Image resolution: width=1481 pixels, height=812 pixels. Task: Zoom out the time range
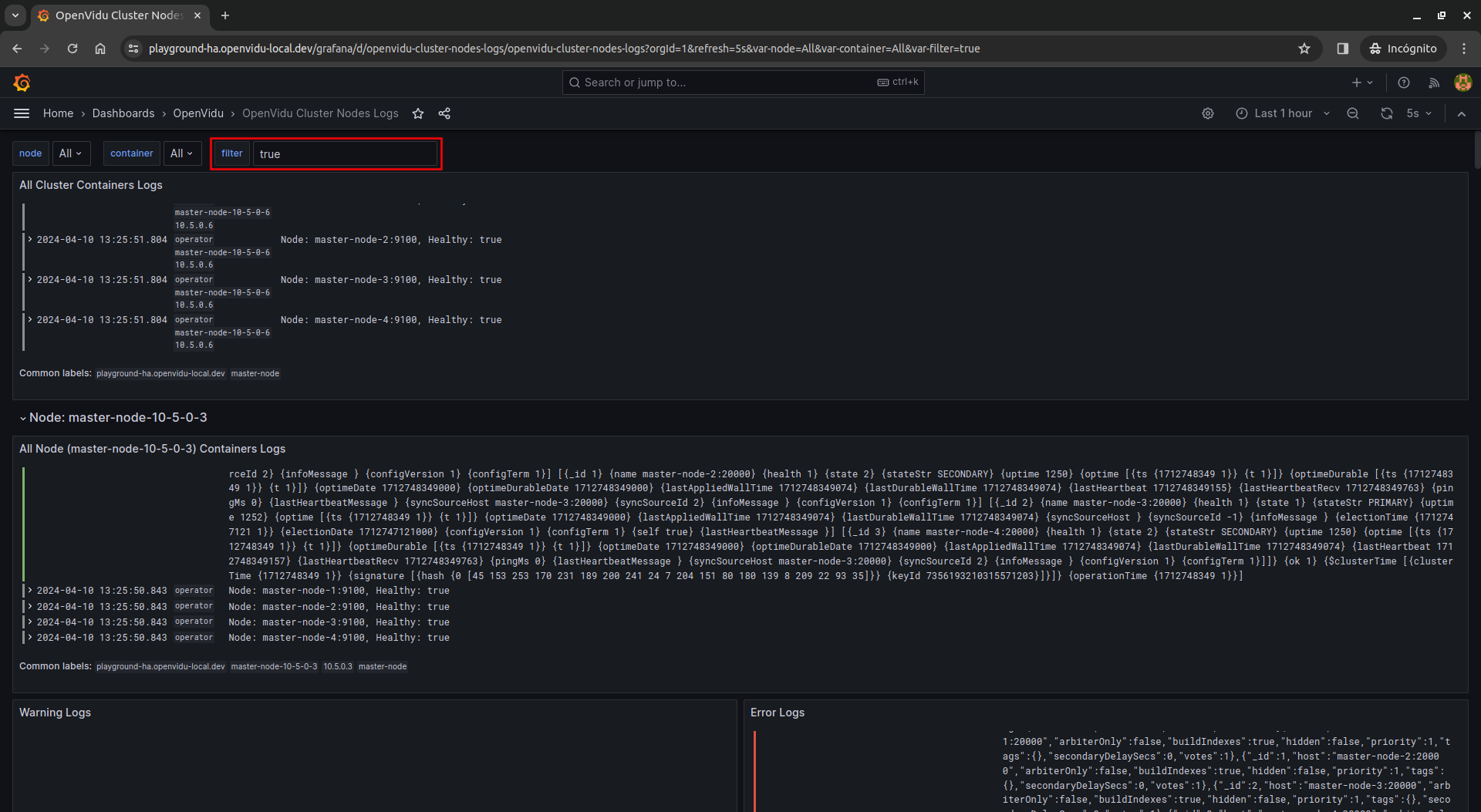(1353, 113)
